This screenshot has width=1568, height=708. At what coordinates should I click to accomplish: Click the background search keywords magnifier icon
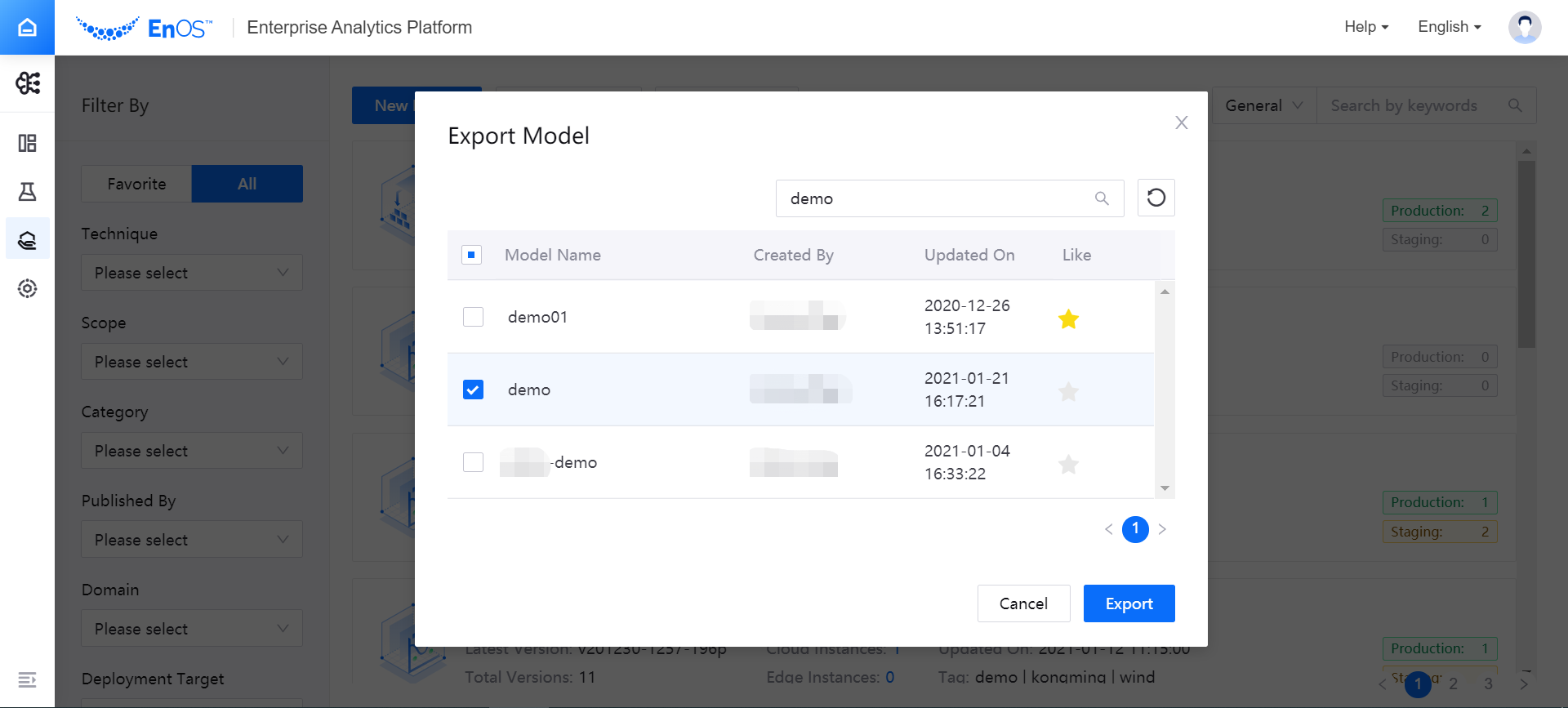1515,105
